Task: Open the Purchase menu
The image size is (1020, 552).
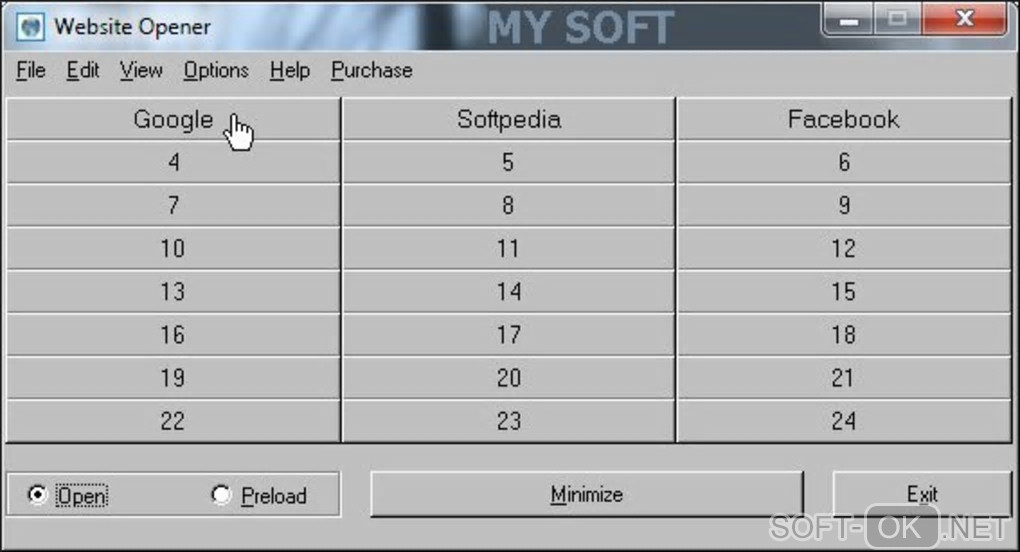Action: pos(372,71)
